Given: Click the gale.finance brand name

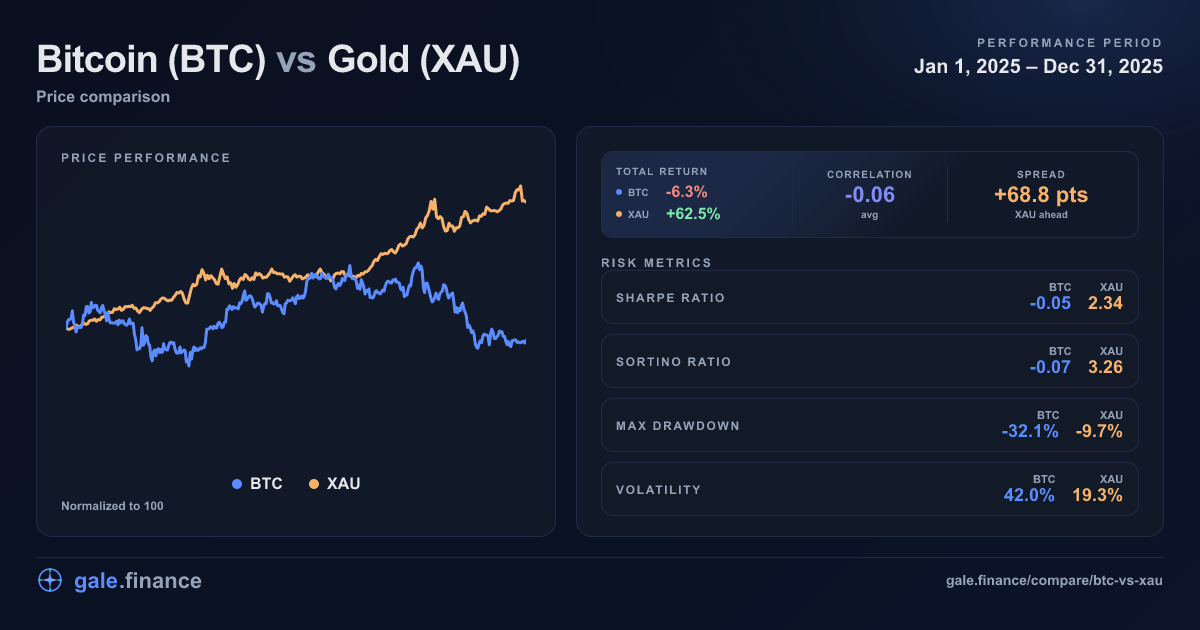Looking at the screenshot, I should 138,581.
